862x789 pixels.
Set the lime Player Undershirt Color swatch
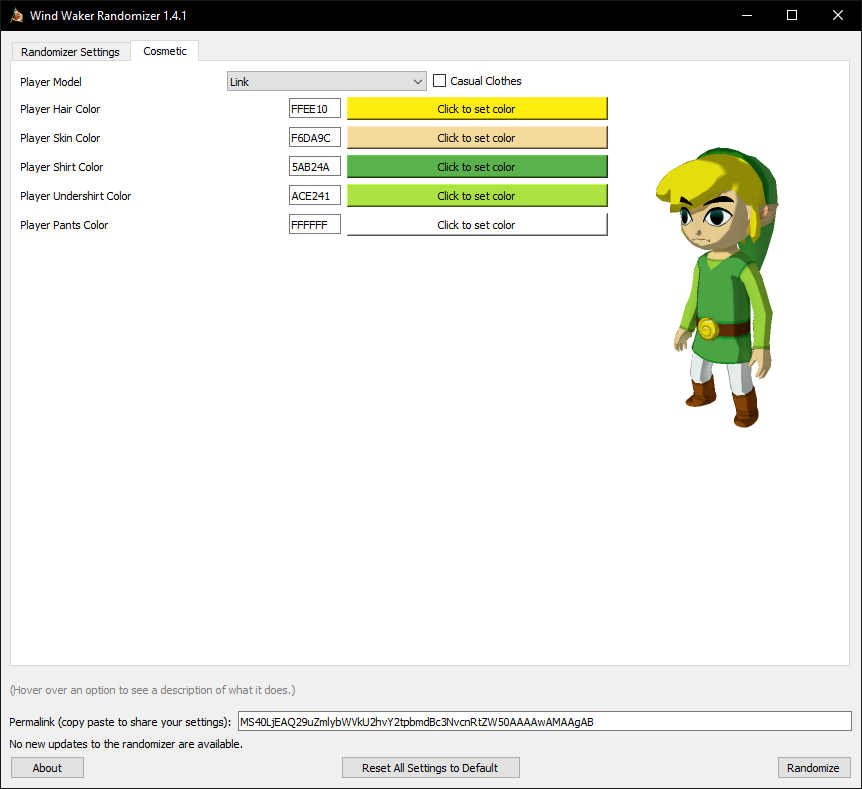pyautogui.click(x=477, y=196)
